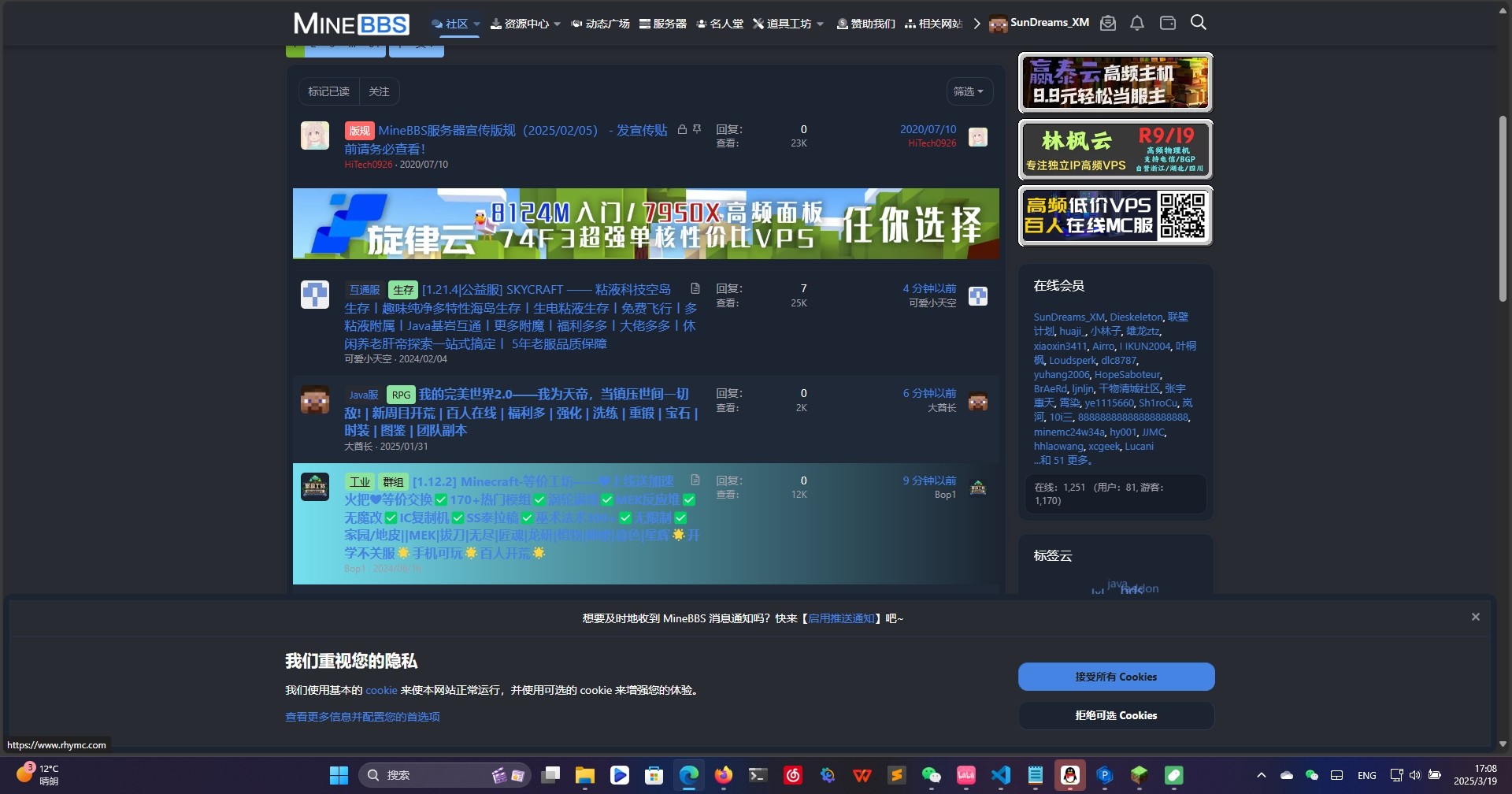Open Firefox from the taskbar
The image size is (1512, 794).
tap(723, 775)
